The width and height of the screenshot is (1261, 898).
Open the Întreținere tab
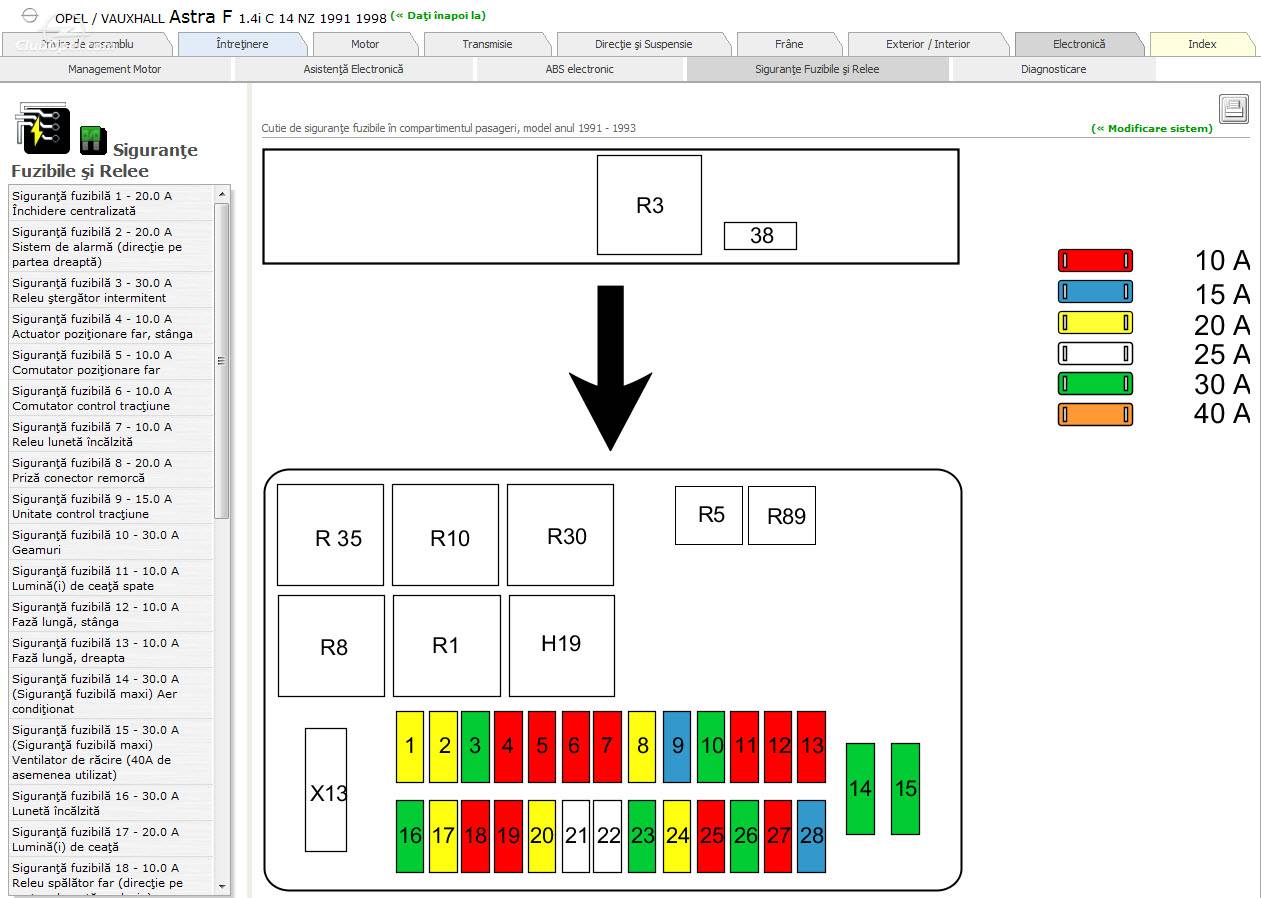pyautogui.click(x=242, y=44)
